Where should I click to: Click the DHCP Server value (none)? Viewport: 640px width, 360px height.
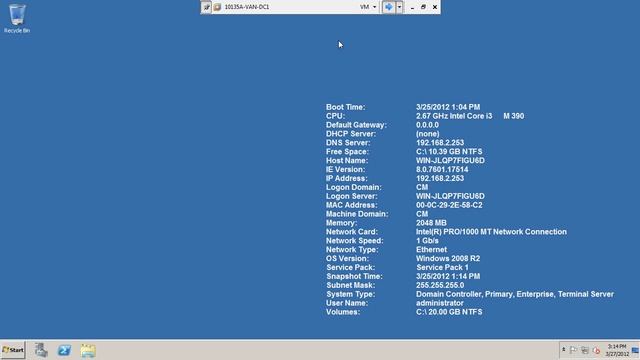(x=427, y=134)
